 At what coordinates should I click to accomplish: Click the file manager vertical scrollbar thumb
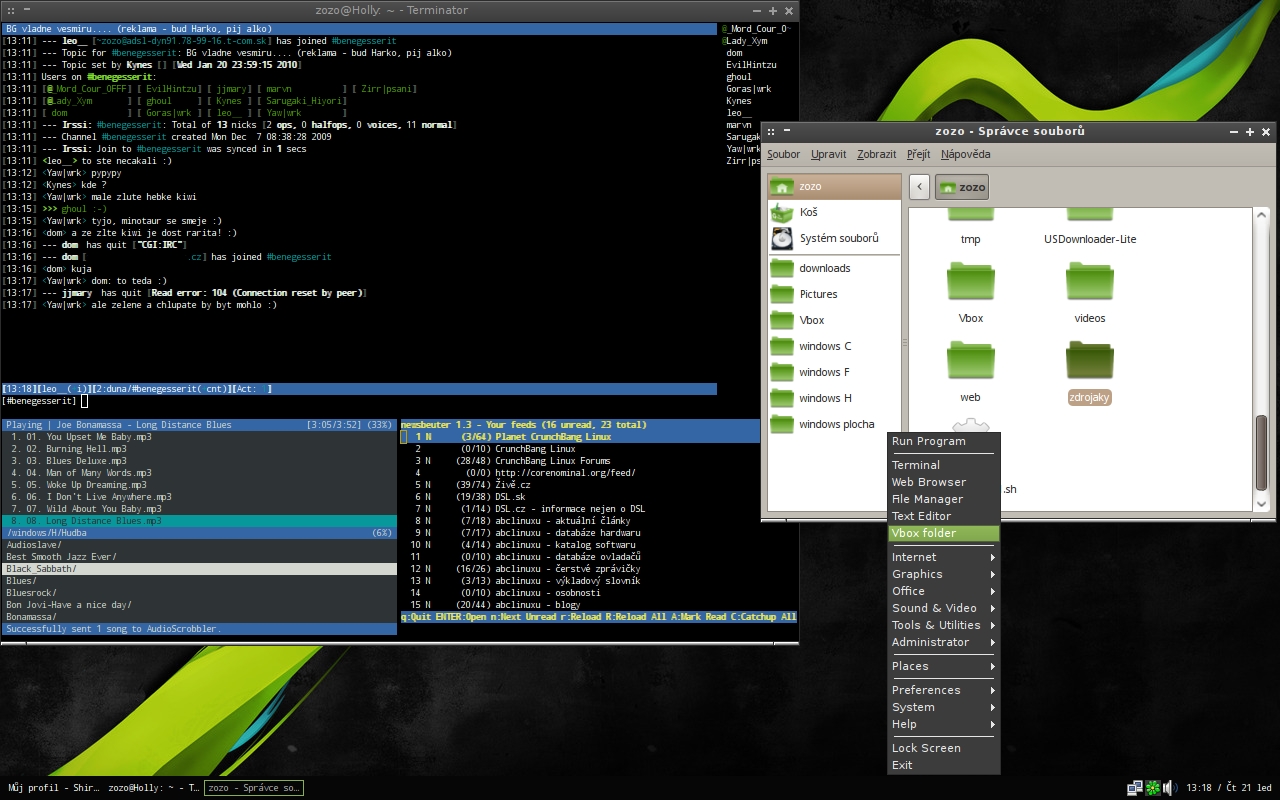[1262, 452]
